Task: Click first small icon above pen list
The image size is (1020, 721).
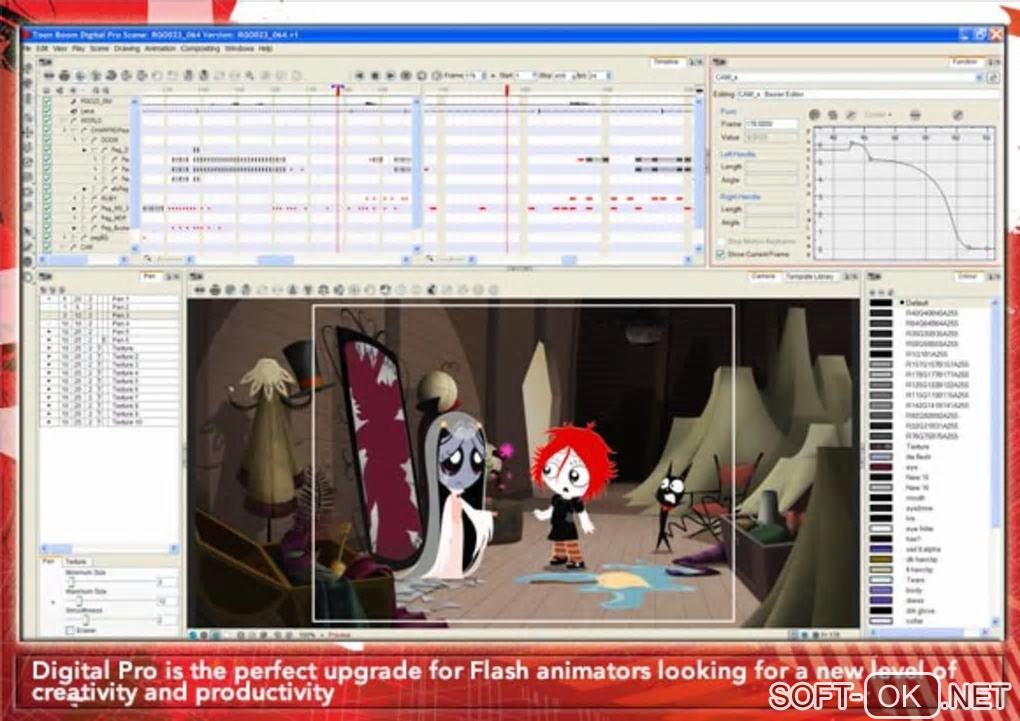Action: pyautogui.click(x=44, y=290)
